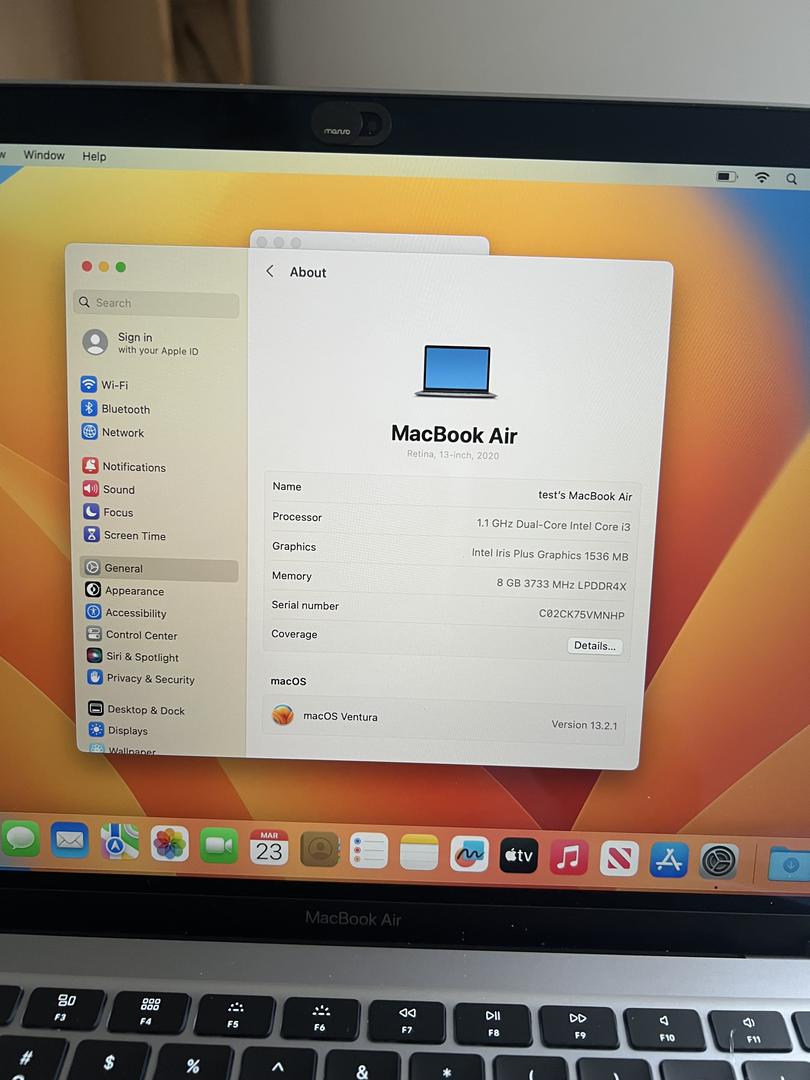The height and width of the screenshot is (1080, 810).
Task: Open Apple TV from the Dock
Action: pyautogui.click(x=519, y=855)
